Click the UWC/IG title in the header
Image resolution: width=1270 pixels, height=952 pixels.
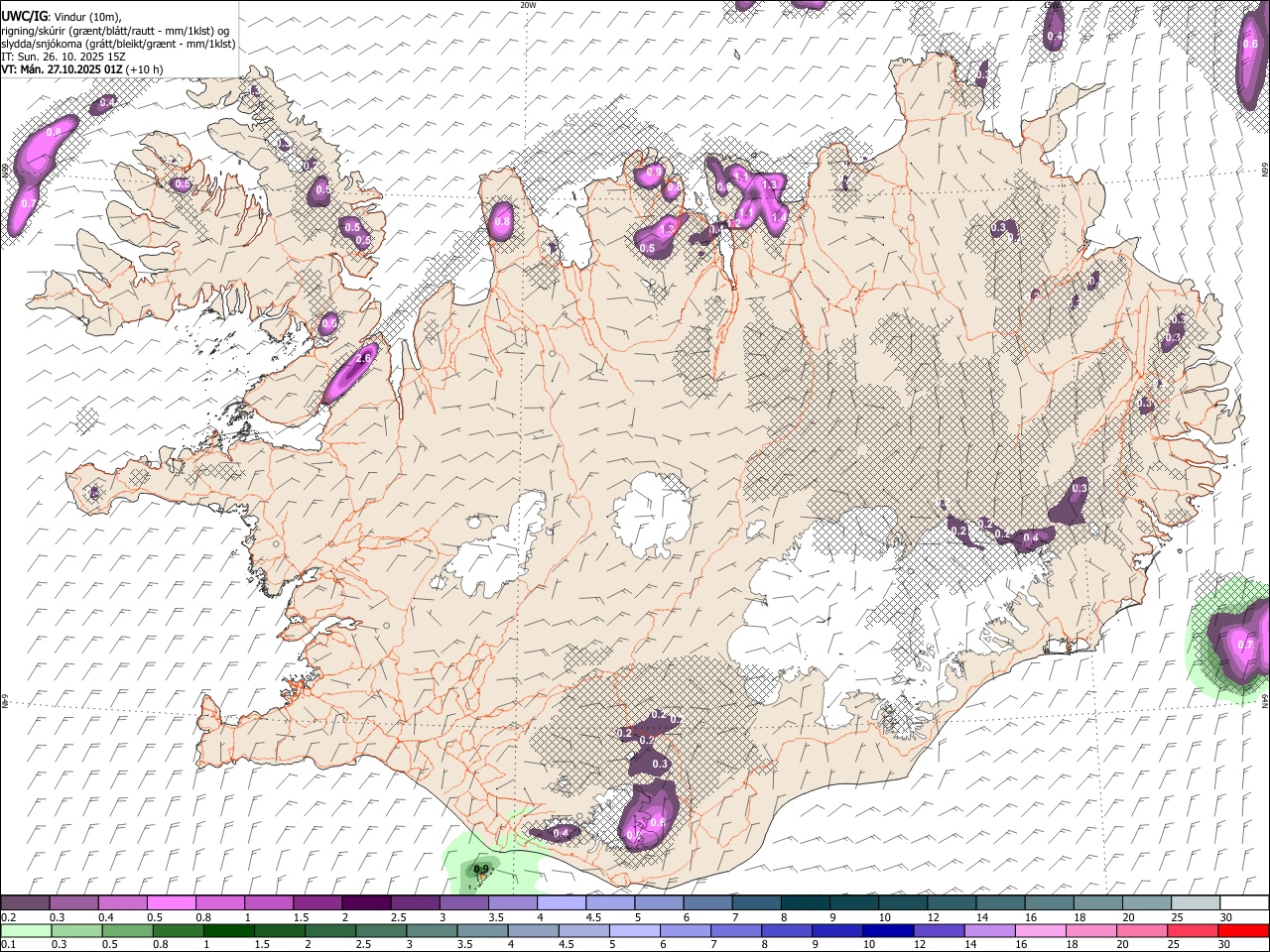[x=24, y=16]
